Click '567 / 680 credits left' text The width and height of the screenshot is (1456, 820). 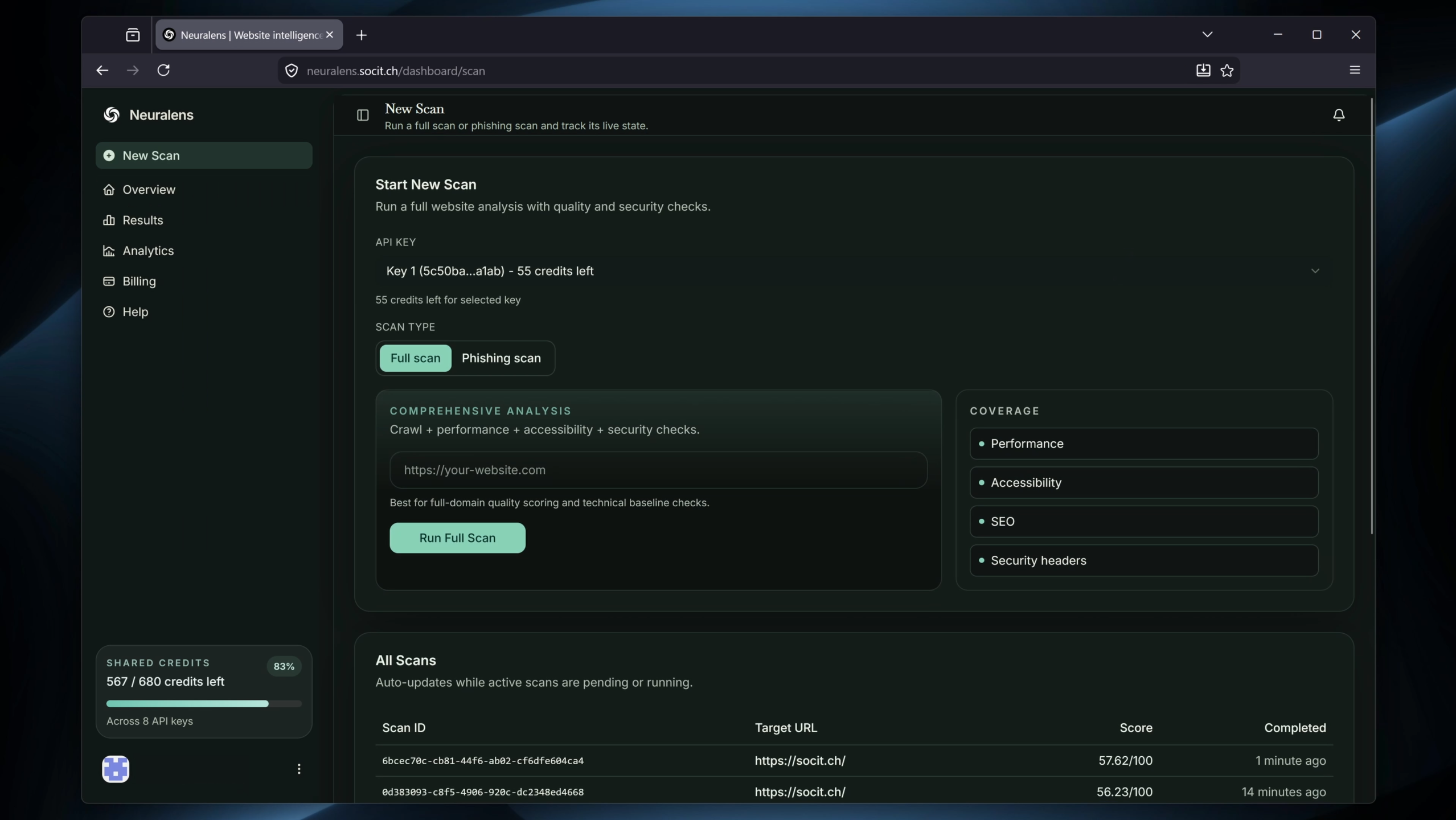[165, 682]
